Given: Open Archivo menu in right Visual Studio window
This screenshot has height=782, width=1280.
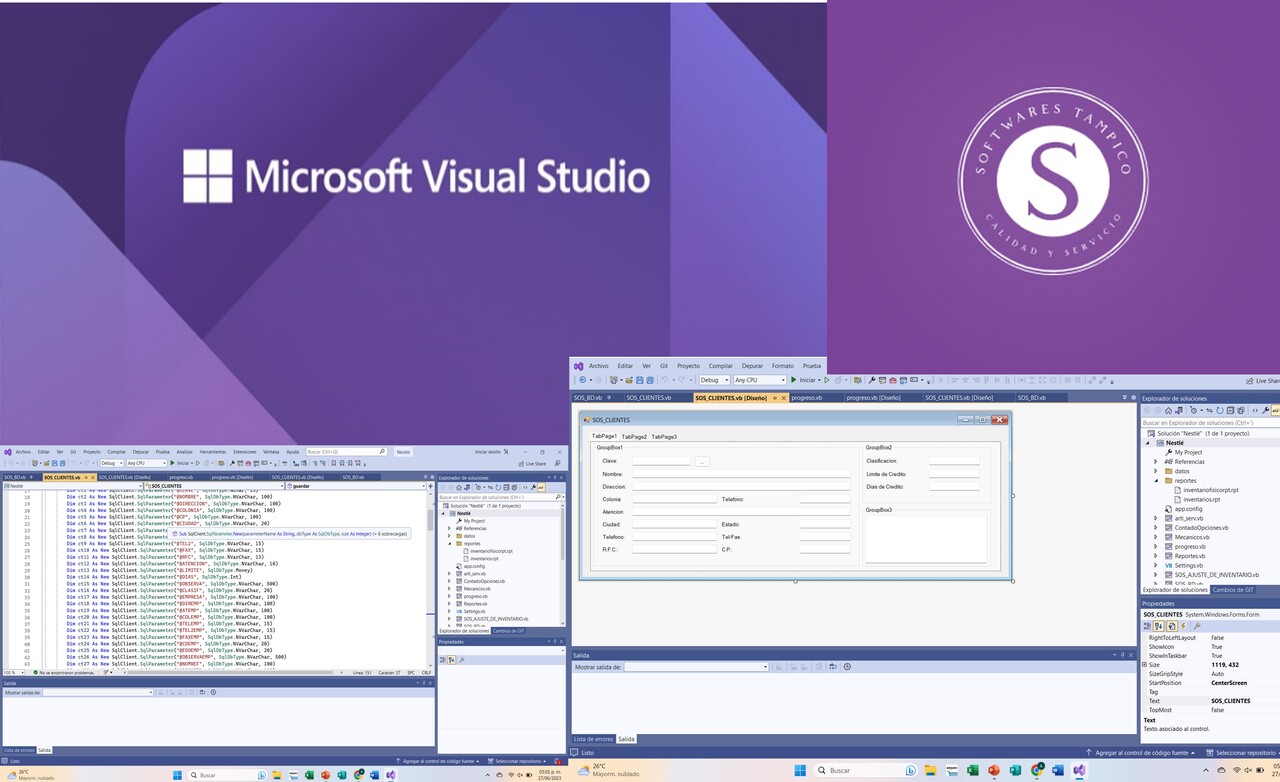Looking at the screenshot, I should pyautogui.click(x=598, y=366).
